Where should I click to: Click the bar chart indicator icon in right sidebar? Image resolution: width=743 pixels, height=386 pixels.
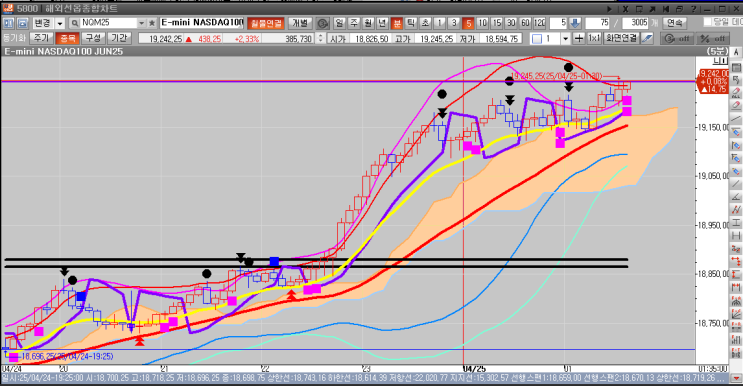tap(736, 340)
